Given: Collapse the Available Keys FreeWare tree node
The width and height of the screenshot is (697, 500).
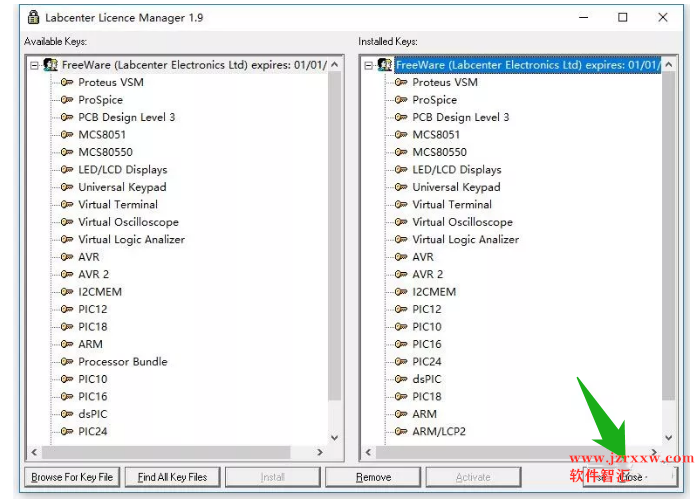Looking at the screenshot, I should click(34, 66).
